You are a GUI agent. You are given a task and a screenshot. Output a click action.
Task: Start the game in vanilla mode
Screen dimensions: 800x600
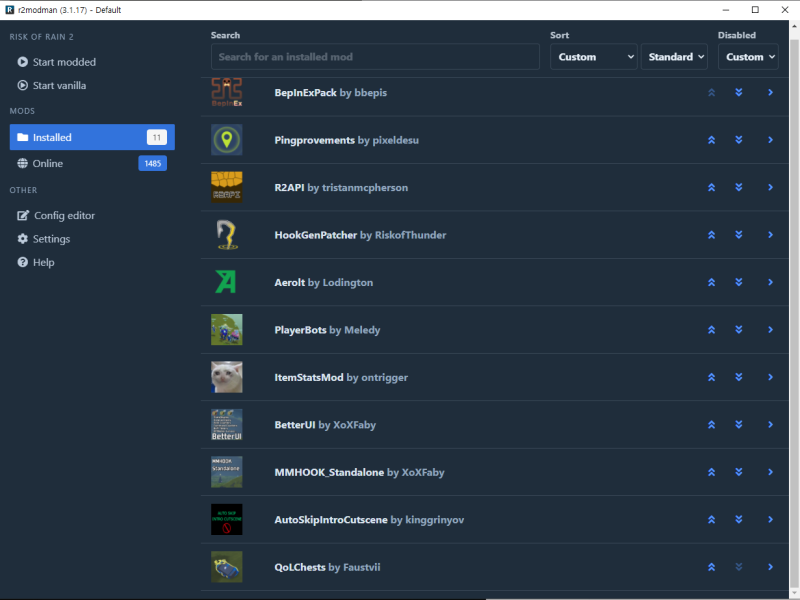52,85
